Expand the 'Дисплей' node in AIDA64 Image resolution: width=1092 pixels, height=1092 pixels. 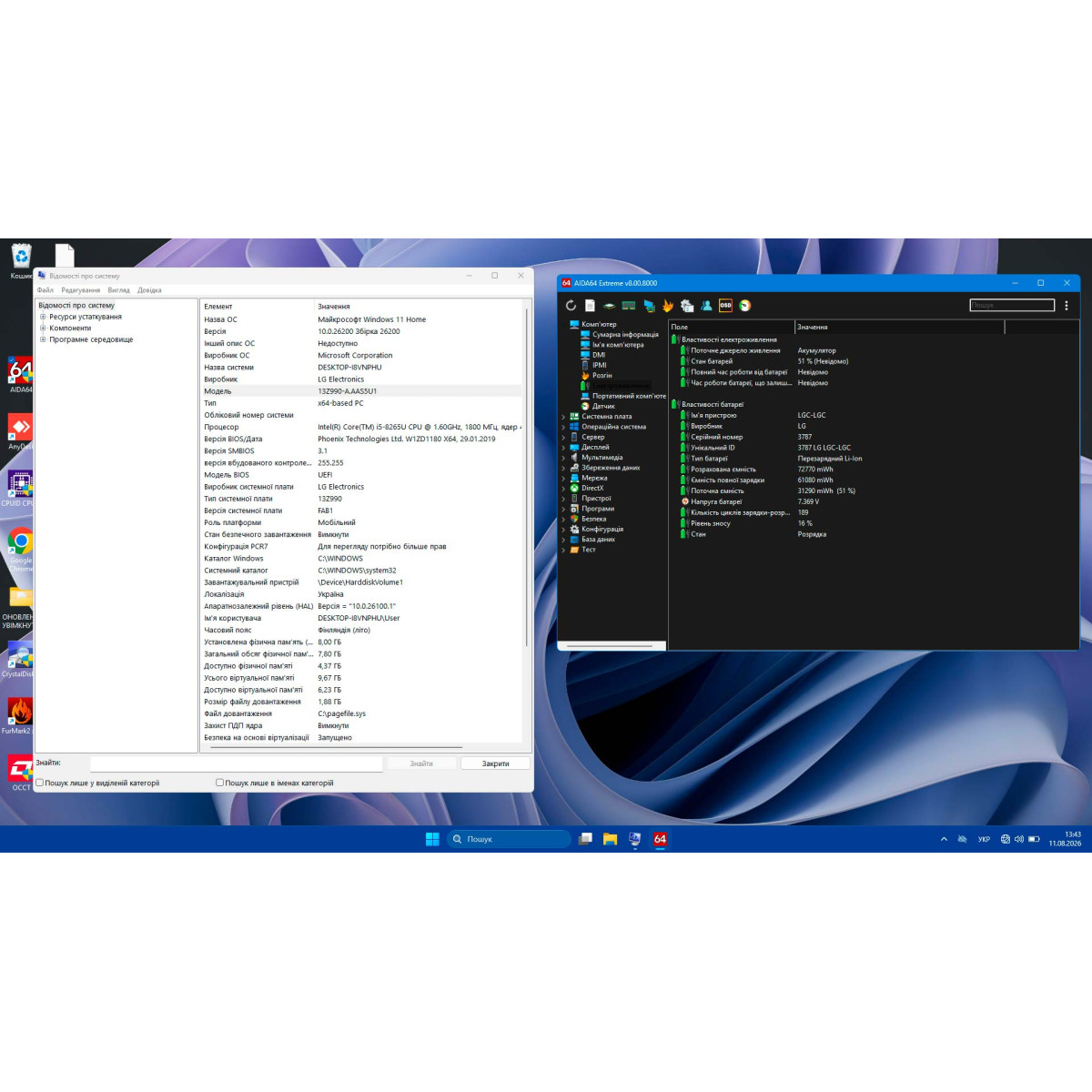click(563, 448)
